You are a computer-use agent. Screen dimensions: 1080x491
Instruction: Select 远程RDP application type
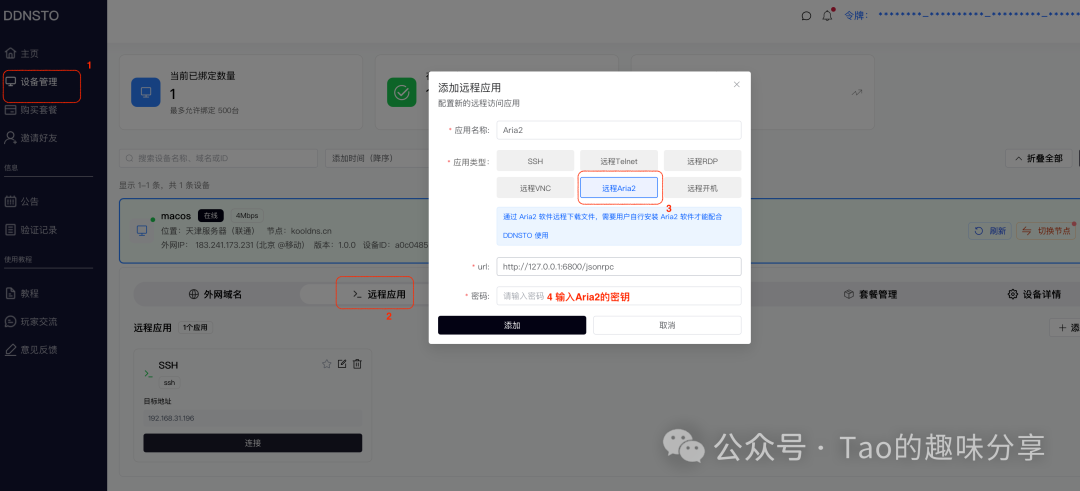pyautogui.click(x=703, y=160)
